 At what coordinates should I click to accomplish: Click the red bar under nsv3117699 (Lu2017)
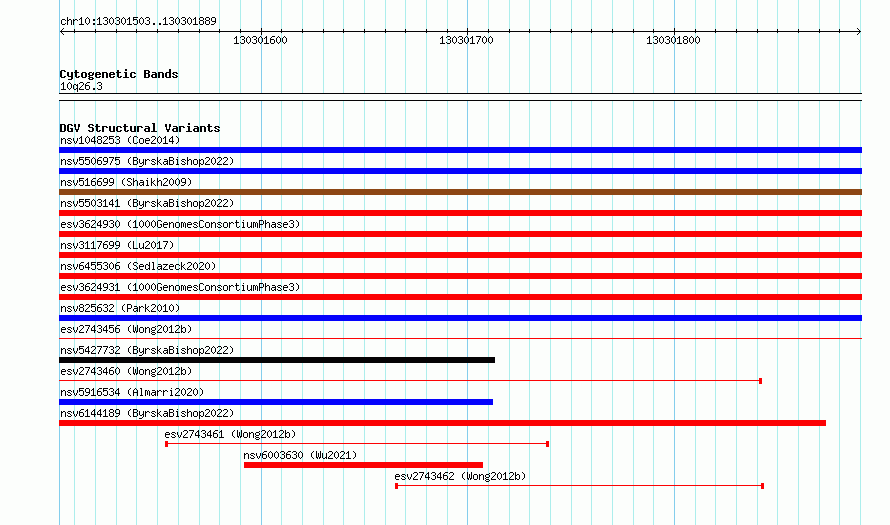[460, 255]
